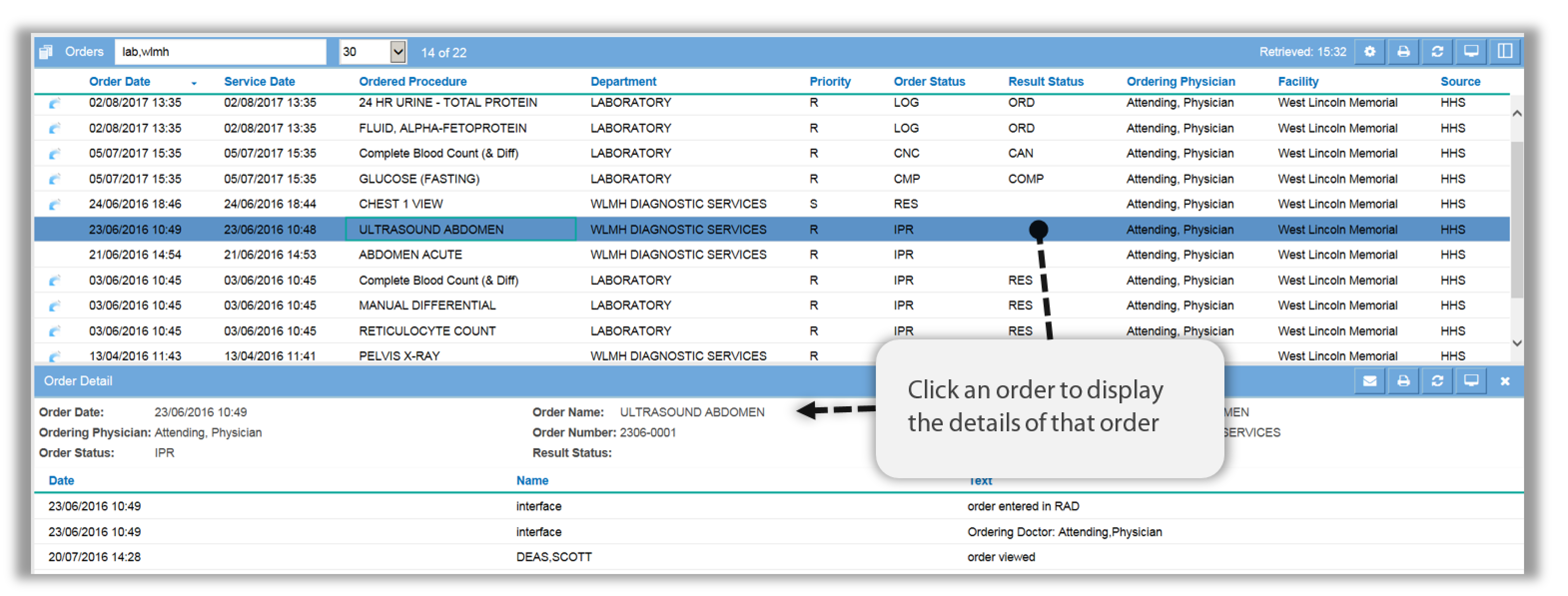Click the orders list scrollbar down arrow
The height and width of the screenshot is (596, 1568).
[x=1517, y=343]
